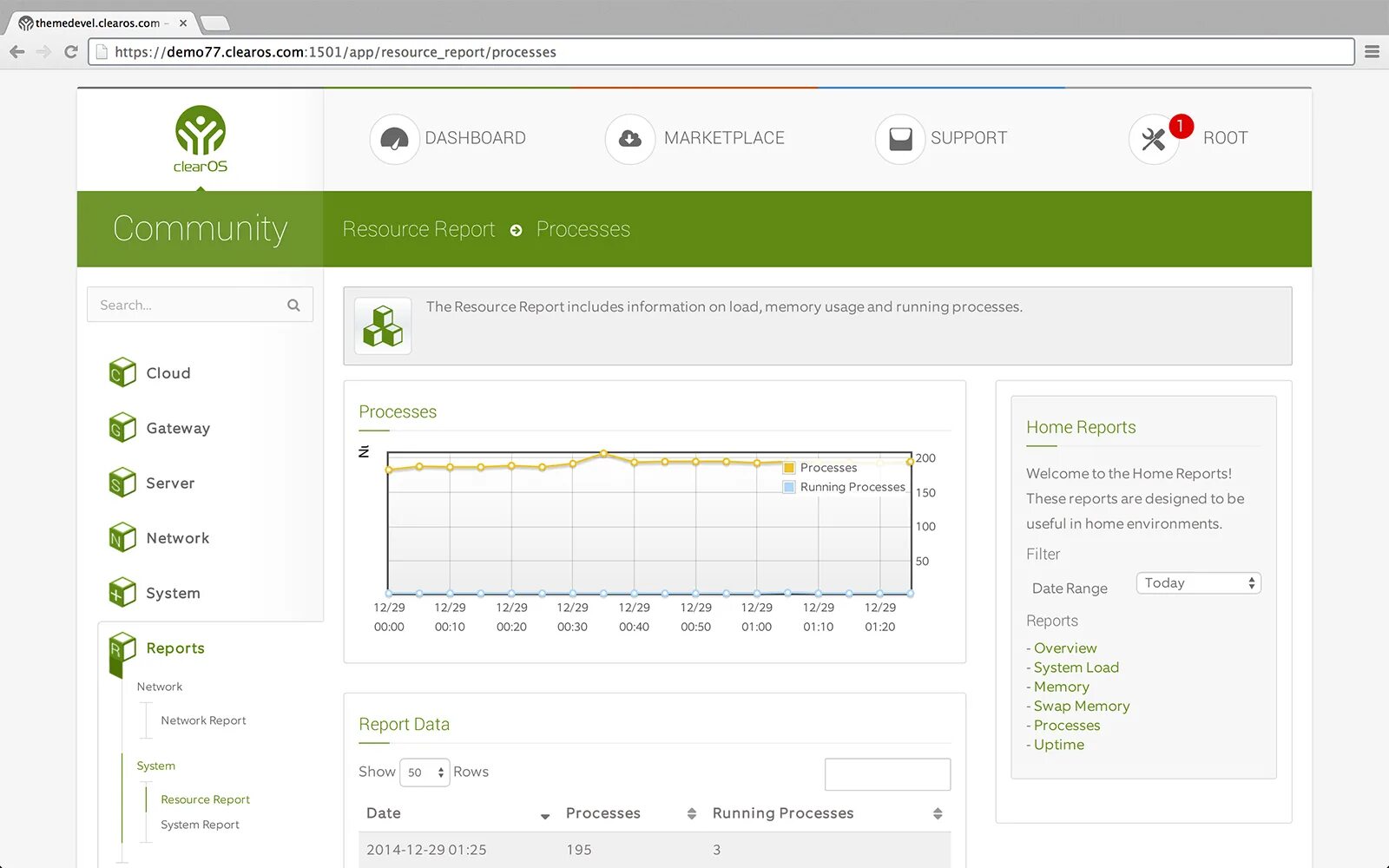Click the Server category cube icon

coord(122,483)
